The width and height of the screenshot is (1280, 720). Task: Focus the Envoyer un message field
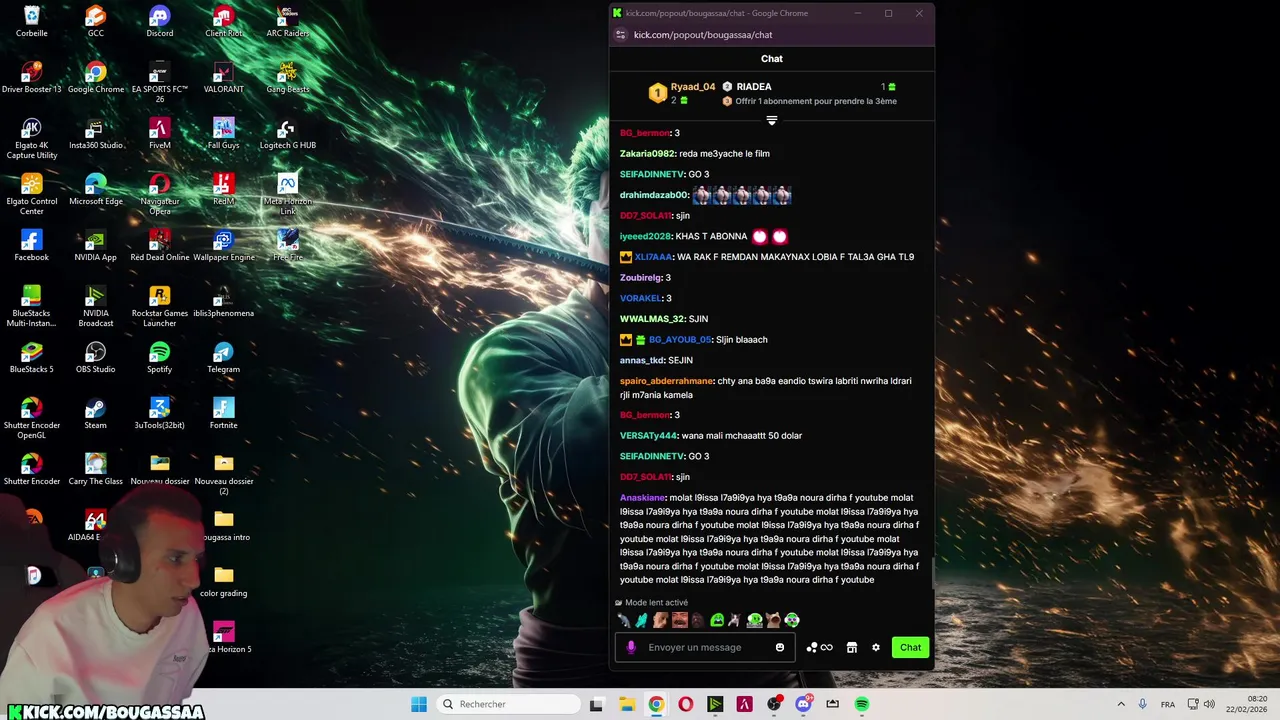point(705,648)
